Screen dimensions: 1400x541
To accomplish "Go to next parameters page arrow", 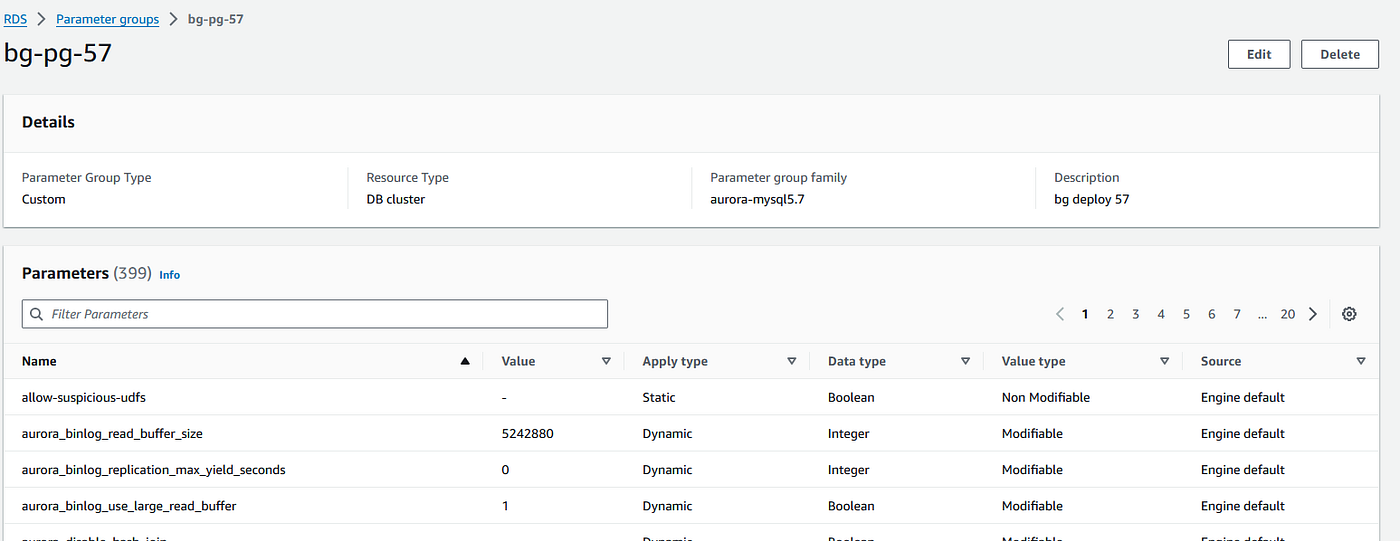I will (x=1313, y=314).
